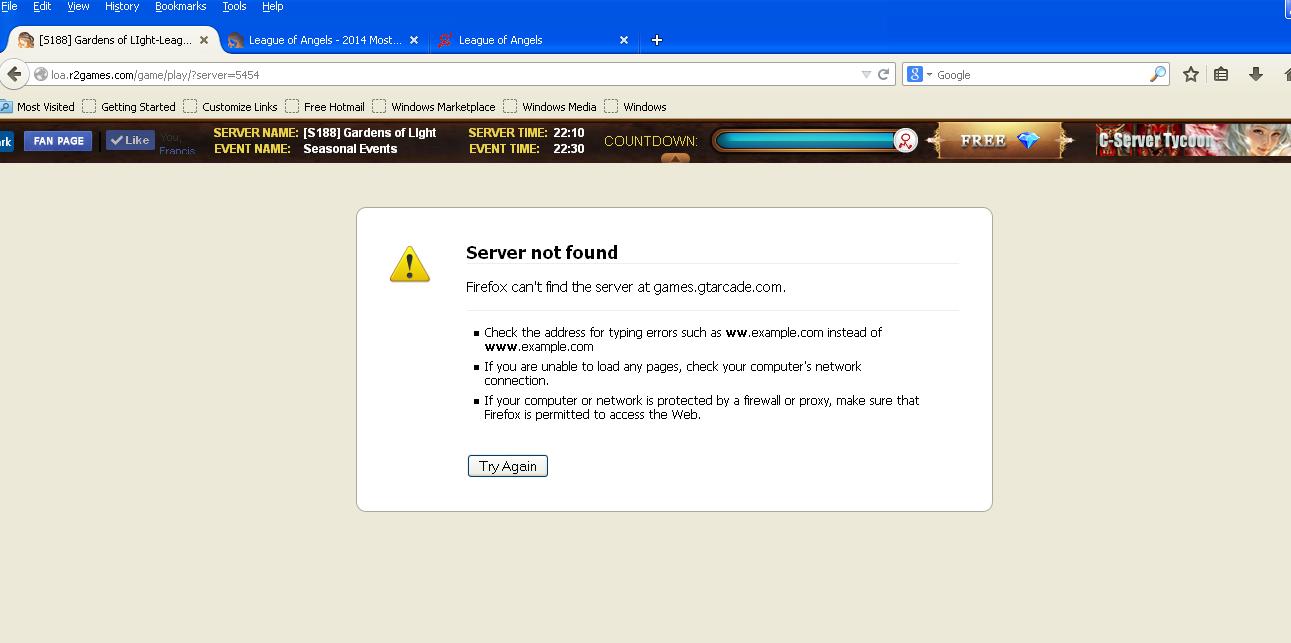1291x643 pixels.
Task: Expand the arrow tab below the countdown
Action: (675, 158)
